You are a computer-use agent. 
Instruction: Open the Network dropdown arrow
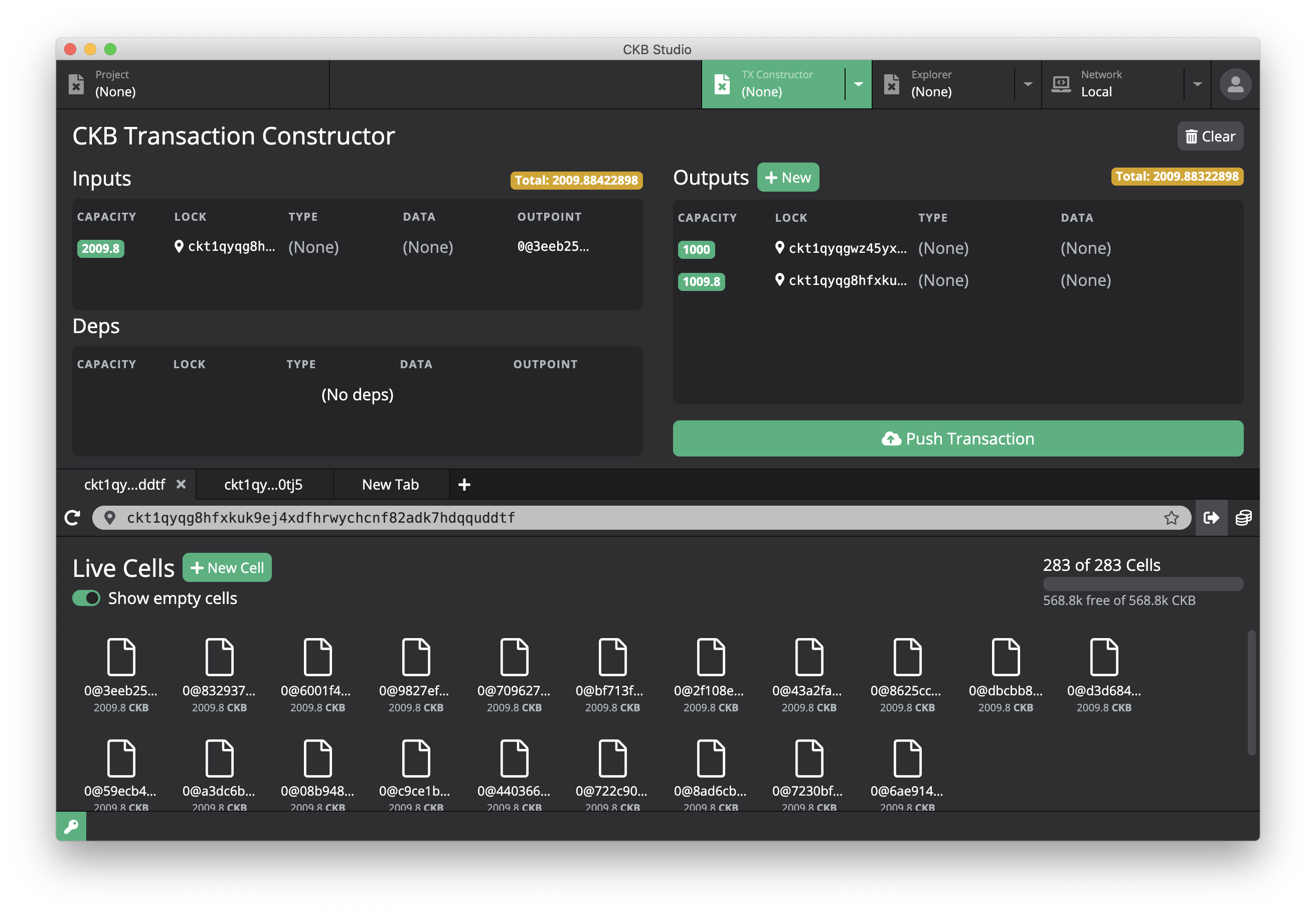(1197, 84)
